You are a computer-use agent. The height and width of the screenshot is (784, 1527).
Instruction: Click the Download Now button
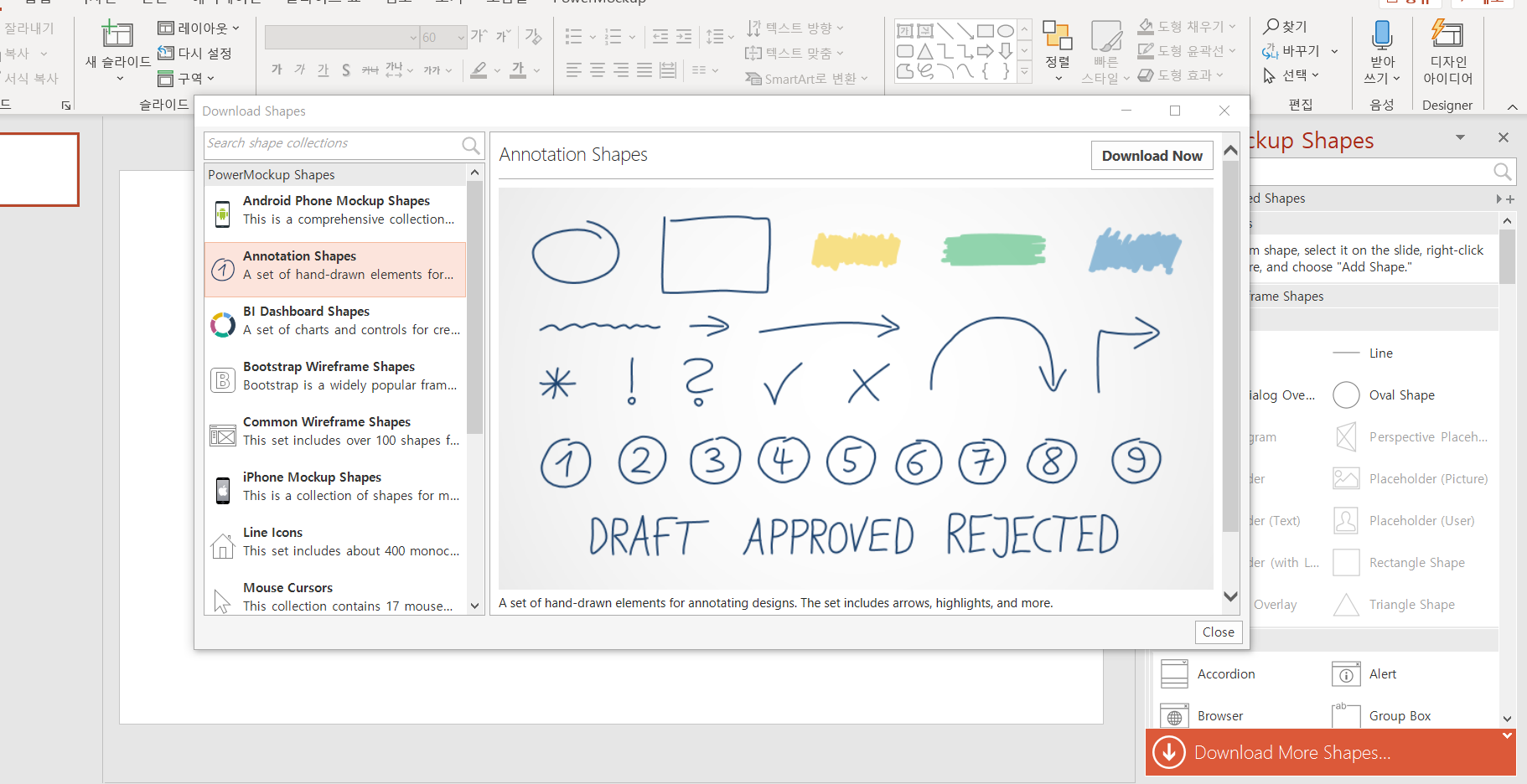1152,156
